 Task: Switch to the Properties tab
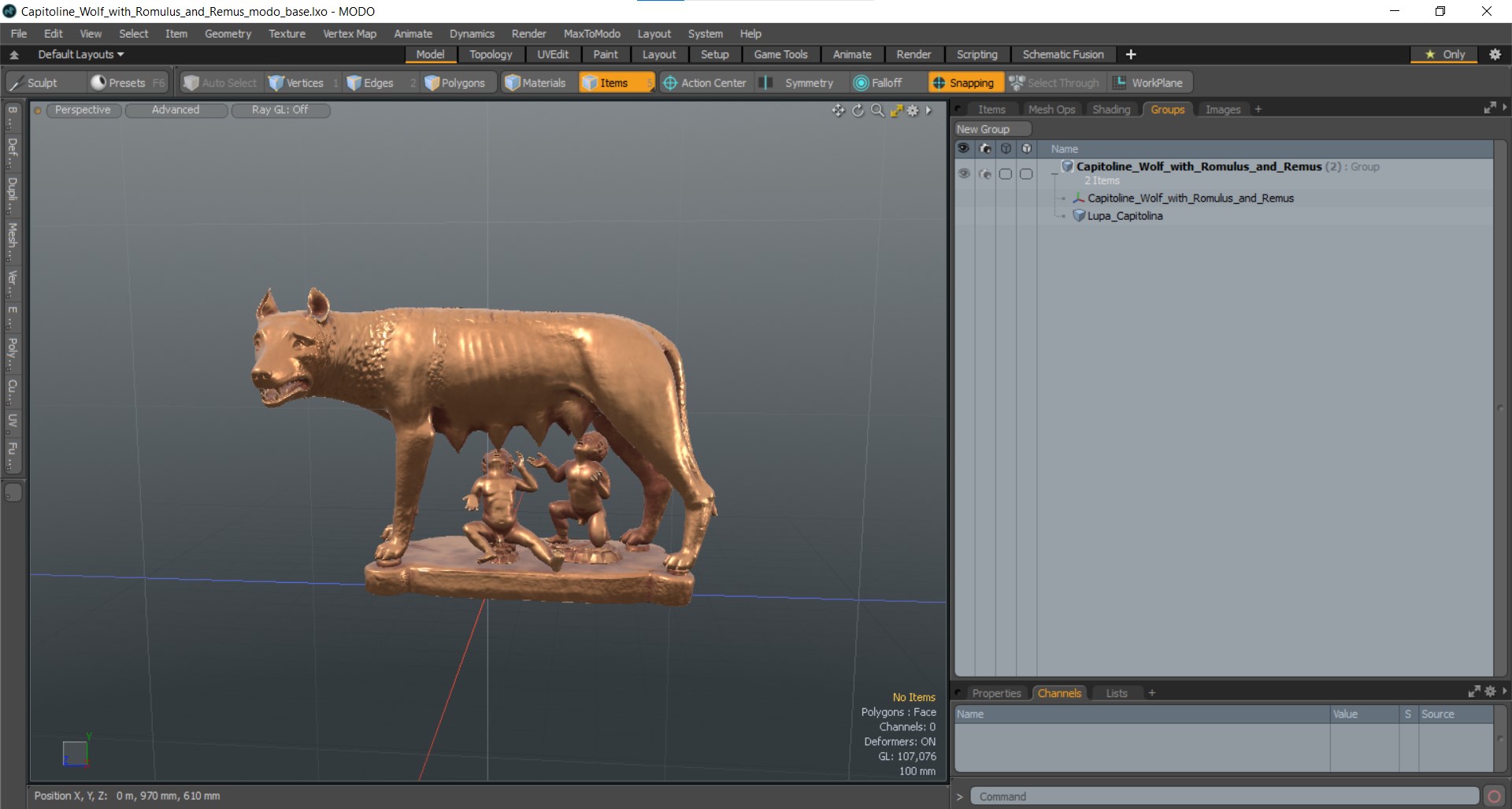coord(996,693)
